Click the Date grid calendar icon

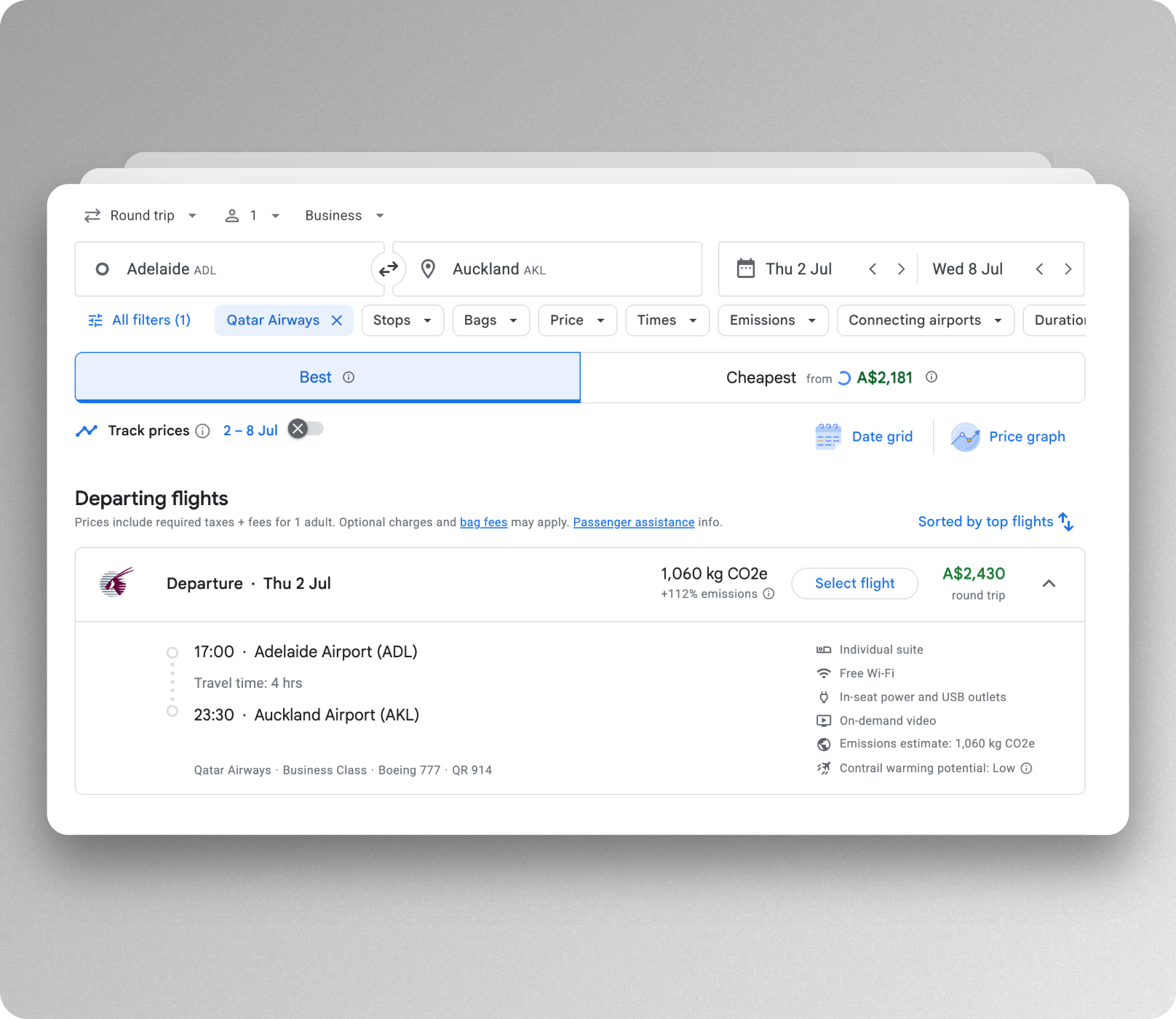tap(828, 437)
